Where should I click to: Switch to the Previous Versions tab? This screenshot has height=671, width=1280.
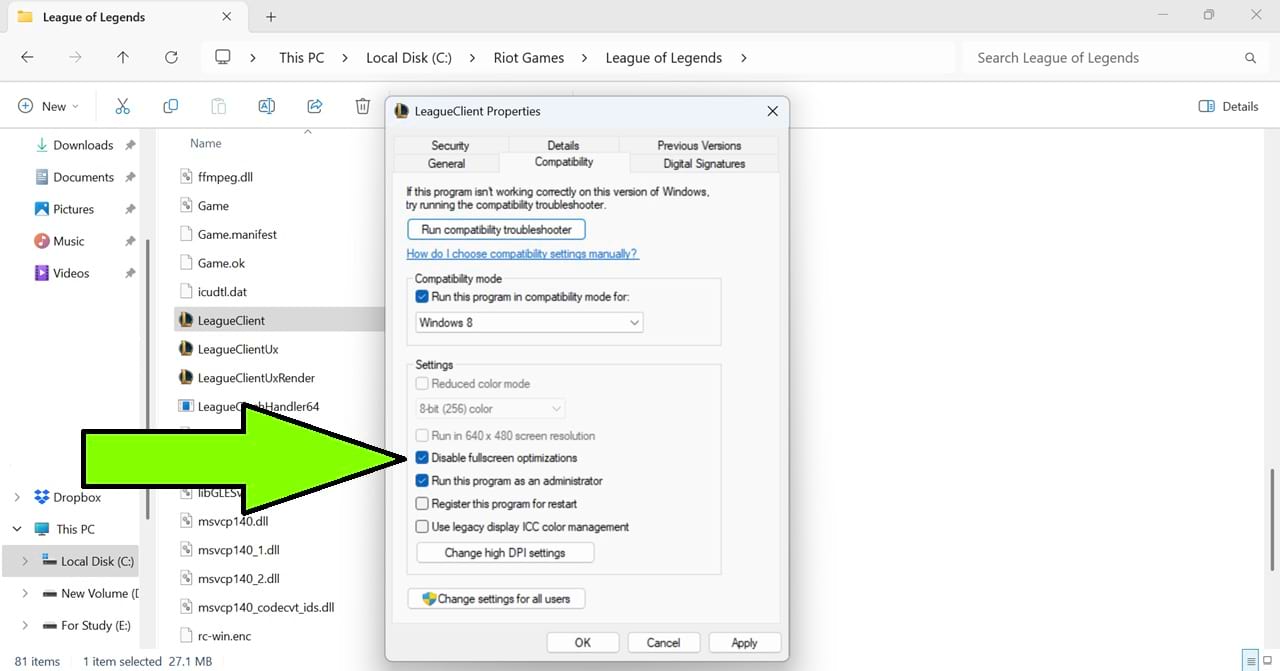coord(699,145)
